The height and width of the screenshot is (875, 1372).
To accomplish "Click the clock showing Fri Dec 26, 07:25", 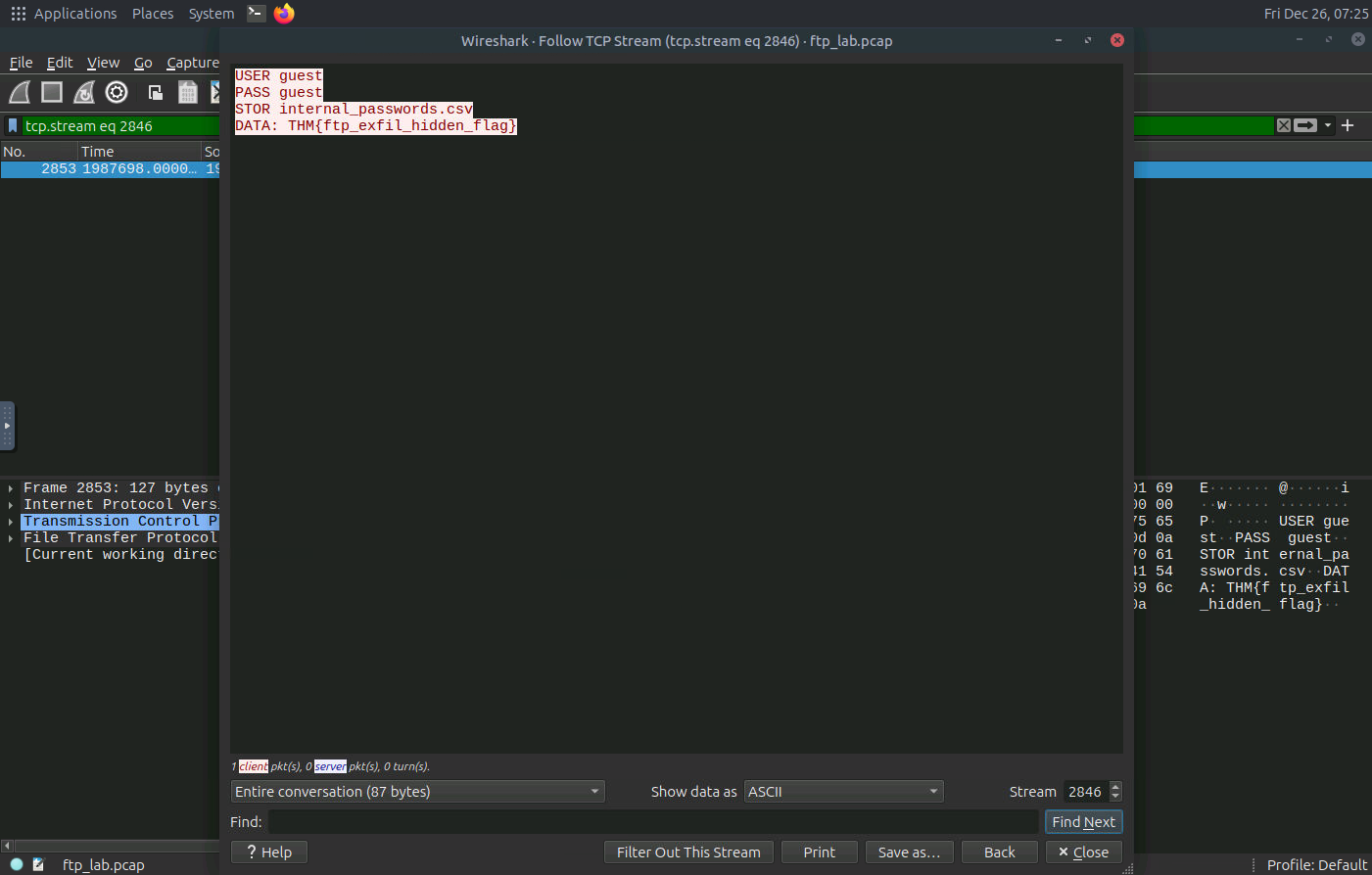I will click(1316, 14).
